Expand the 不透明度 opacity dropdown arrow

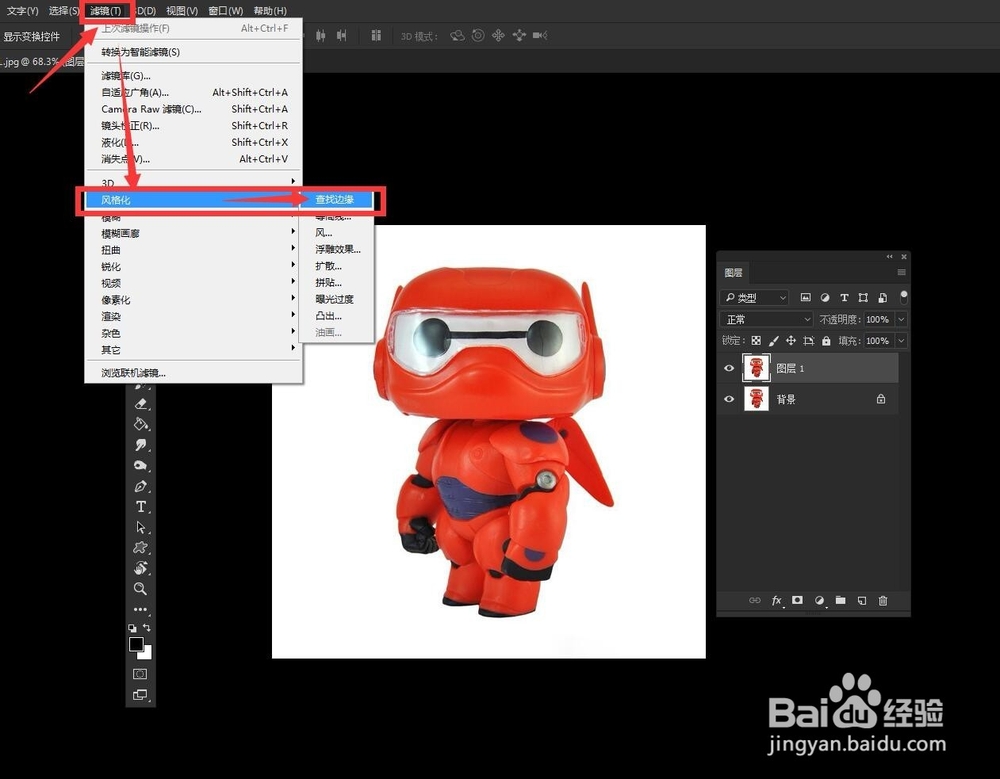tap(902, 319)
